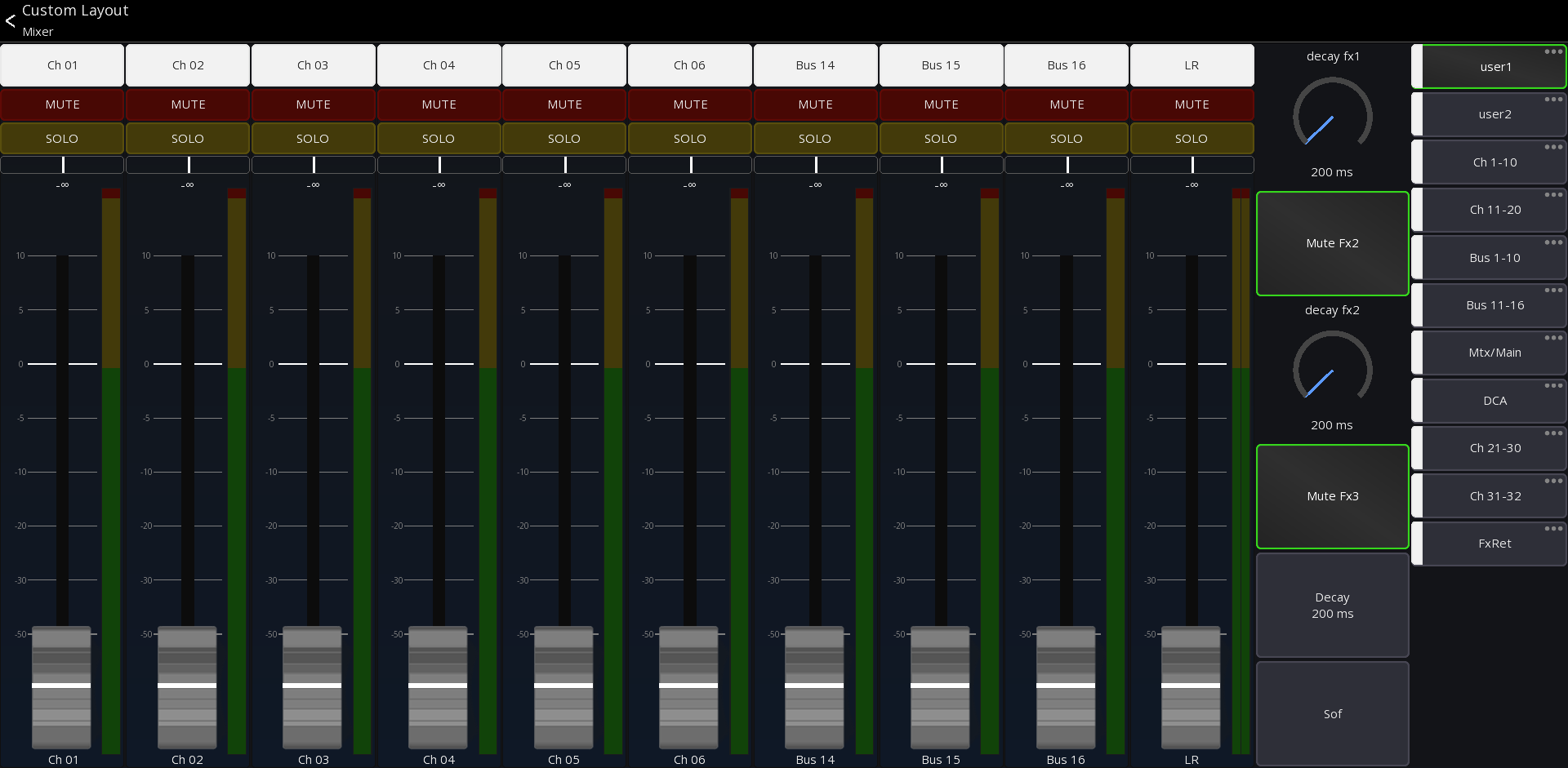Screen dimensions: 1568x768
Task: Click the Ch 02 label under its fader
Action: 188,760
